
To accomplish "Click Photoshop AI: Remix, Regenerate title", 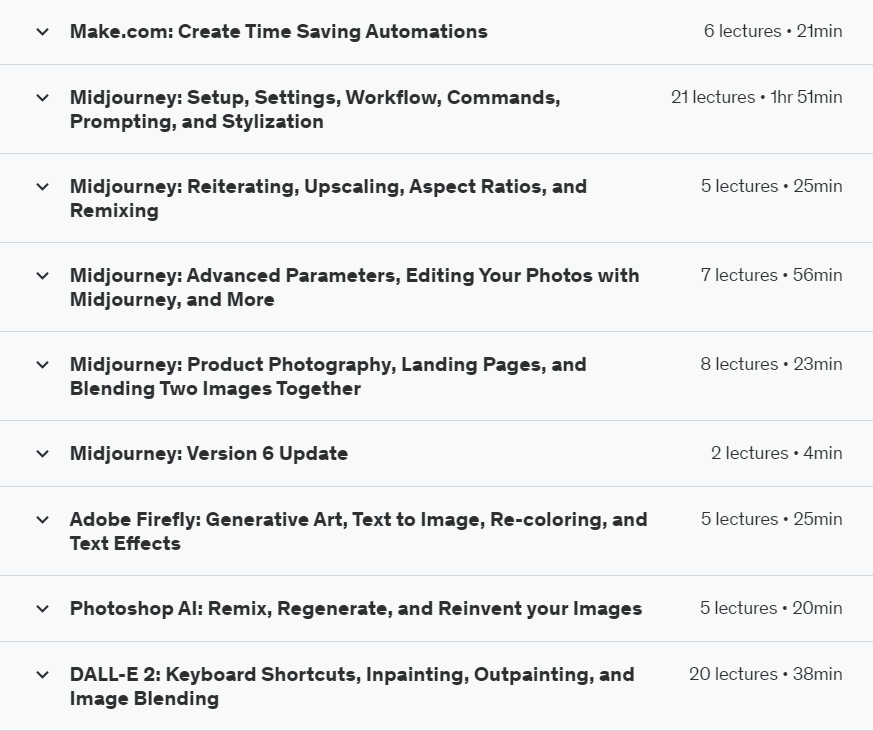I will point(355,609).
